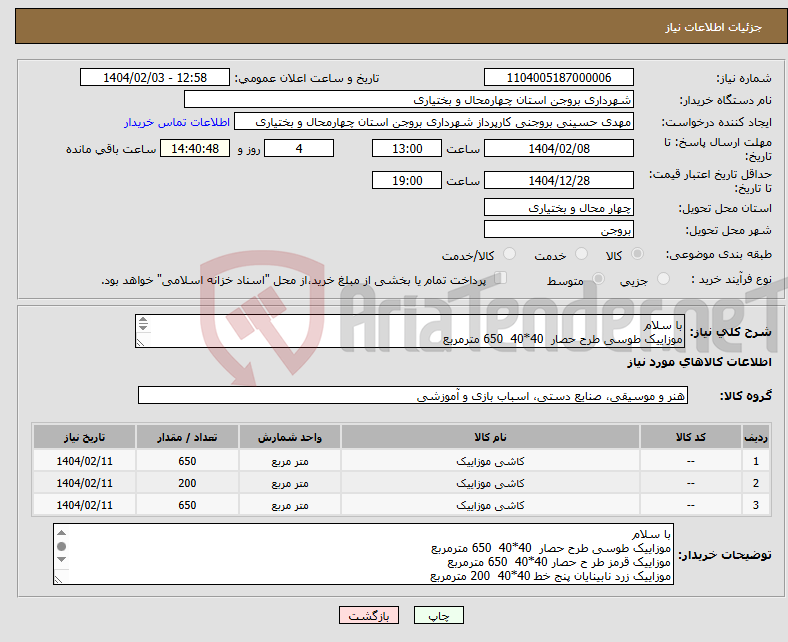Click the متر مربع unit in row 2
The height and width of the screenshot is (642, 788).
pos(289,484)
